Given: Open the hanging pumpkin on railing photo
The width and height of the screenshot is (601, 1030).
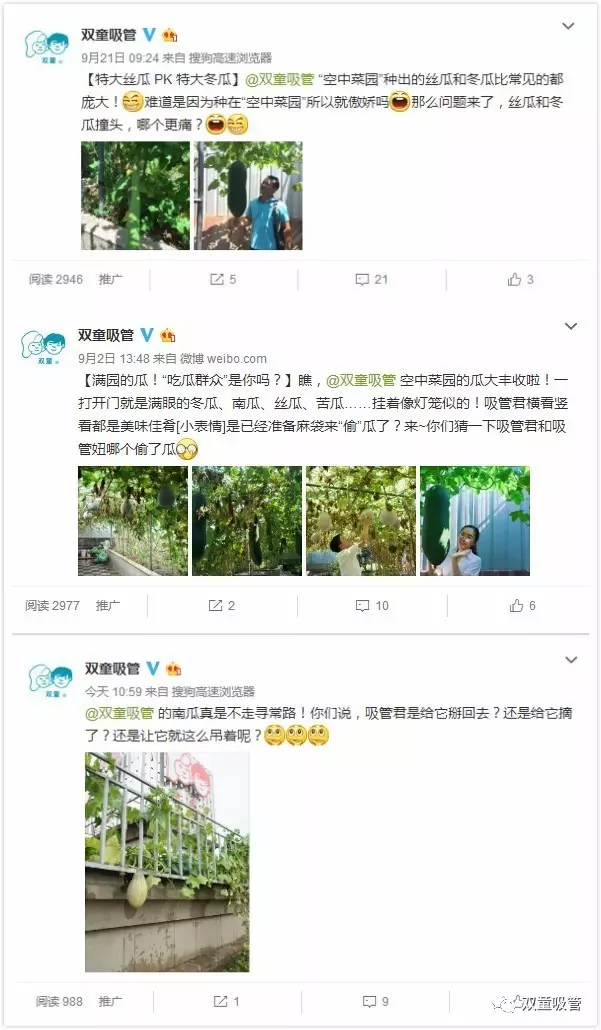Looking at the screenshot, I should pyautogui.click(x=167, y=862).
